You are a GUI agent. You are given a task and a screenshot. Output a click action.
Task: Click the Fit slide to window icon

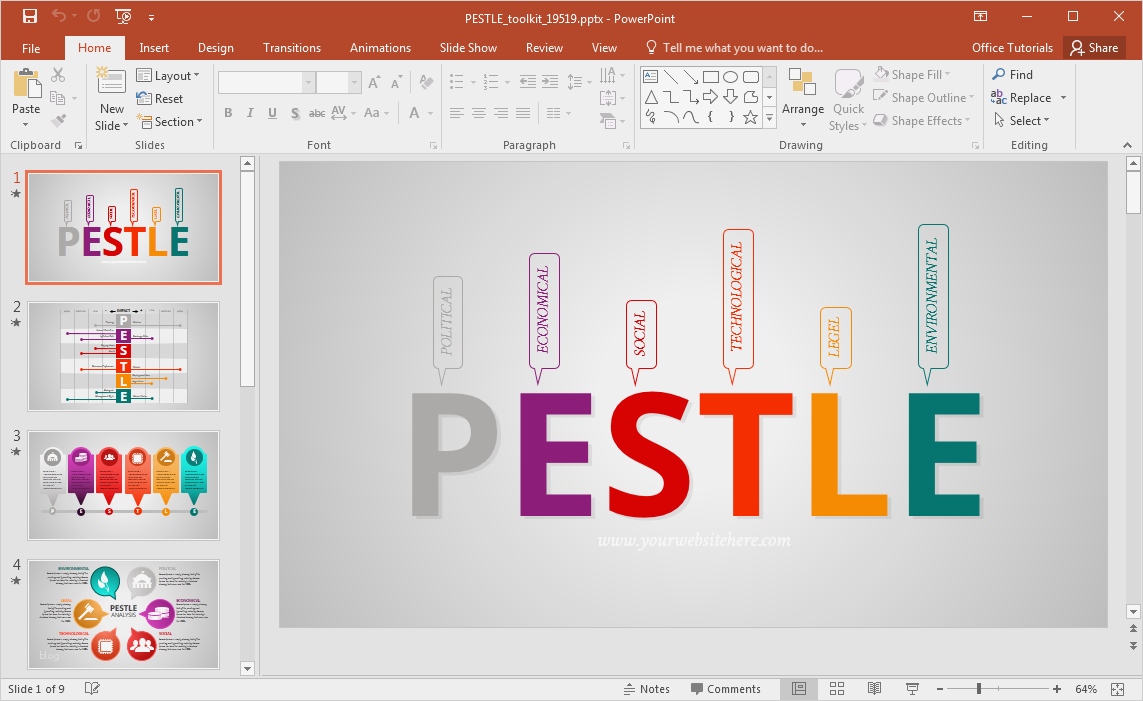point(1119,689)
